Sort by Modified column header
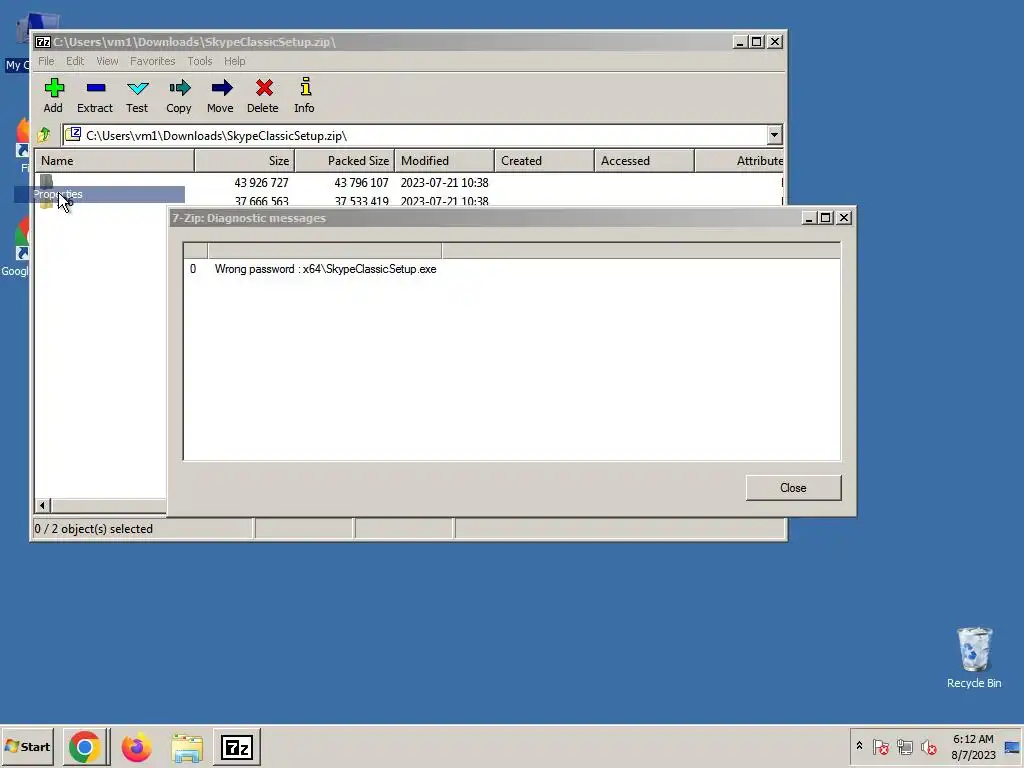Image resolution: width=1024 pixels, height=768 pixels. (x=445, y=161)
